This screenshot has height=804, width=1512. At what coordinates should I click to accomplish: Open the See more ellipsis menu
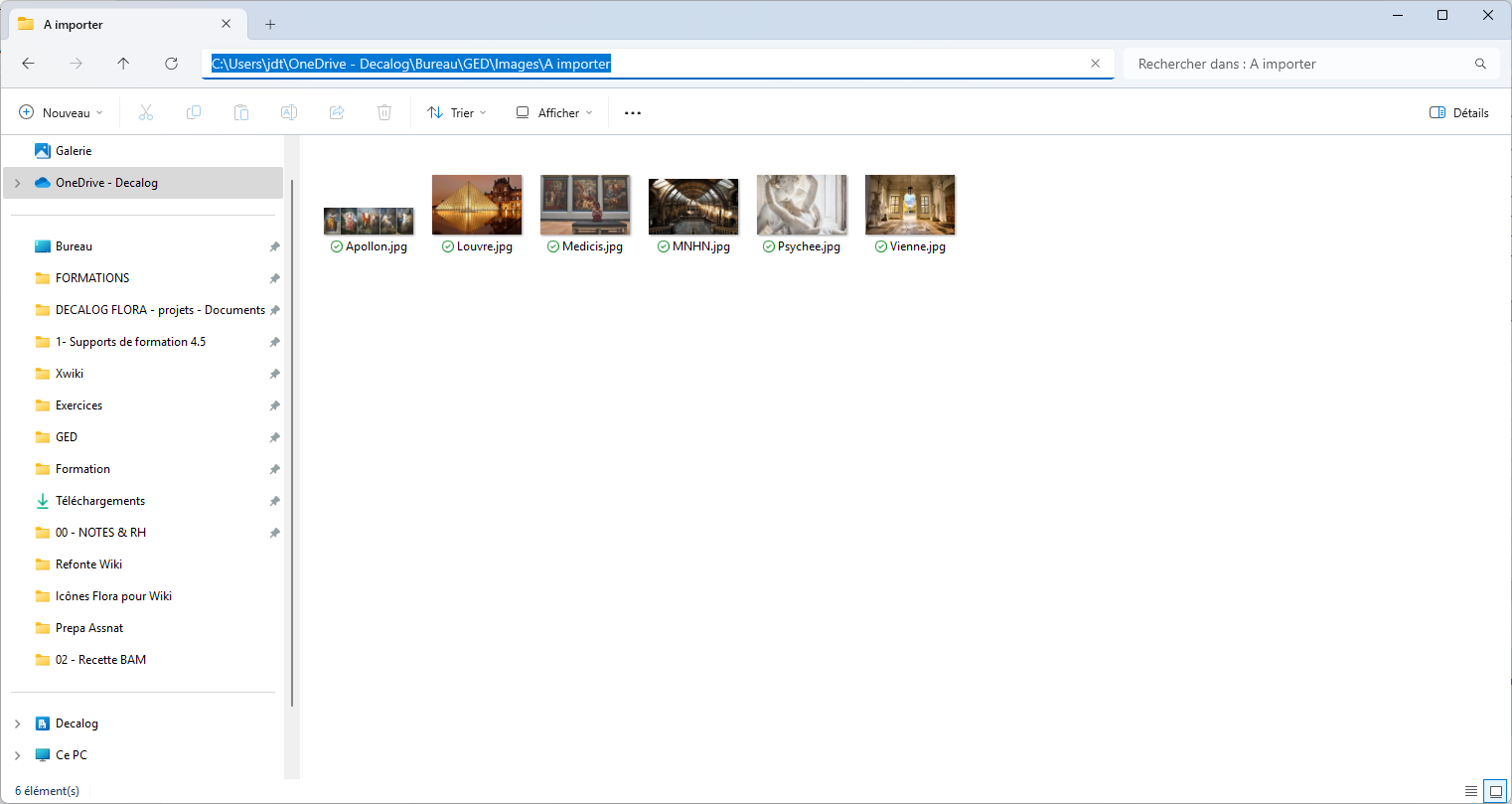[x=633, y=112]
